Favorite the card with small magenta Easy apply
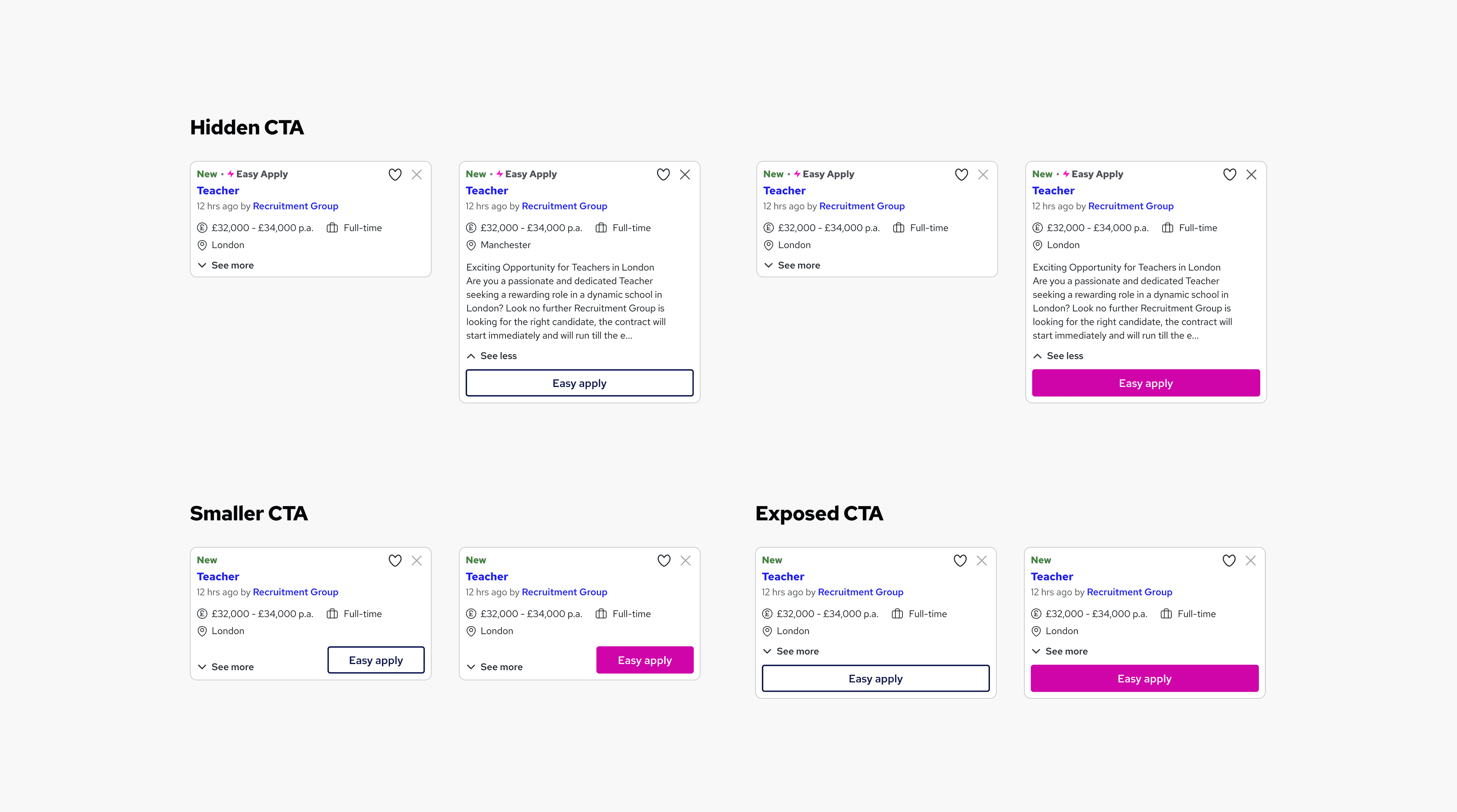Image resolution: width=1457 pixels, height=812 pixels. click(x=663, y=561)
